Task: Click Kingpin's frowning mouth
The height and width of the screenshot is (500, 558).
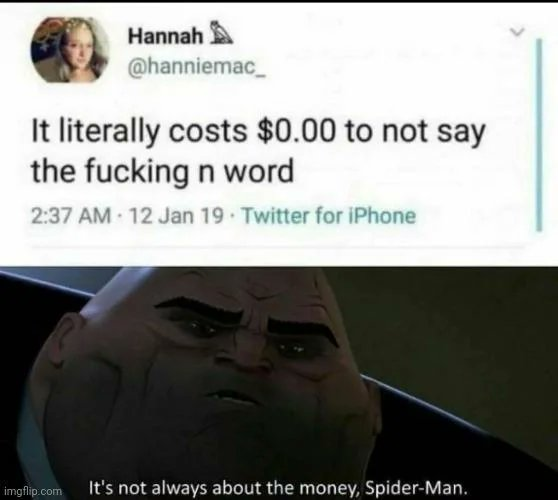Action: pyautogui.click(x=231, y=398)
